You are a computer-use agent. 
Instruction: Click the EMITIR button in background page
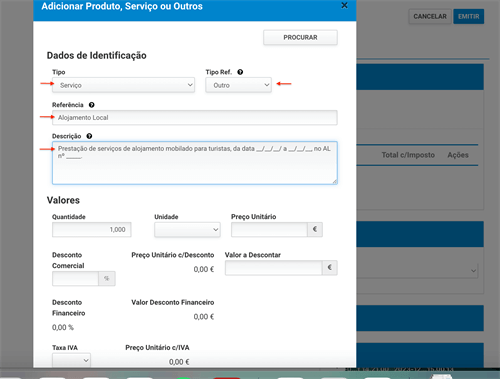[x=469, y=16]
